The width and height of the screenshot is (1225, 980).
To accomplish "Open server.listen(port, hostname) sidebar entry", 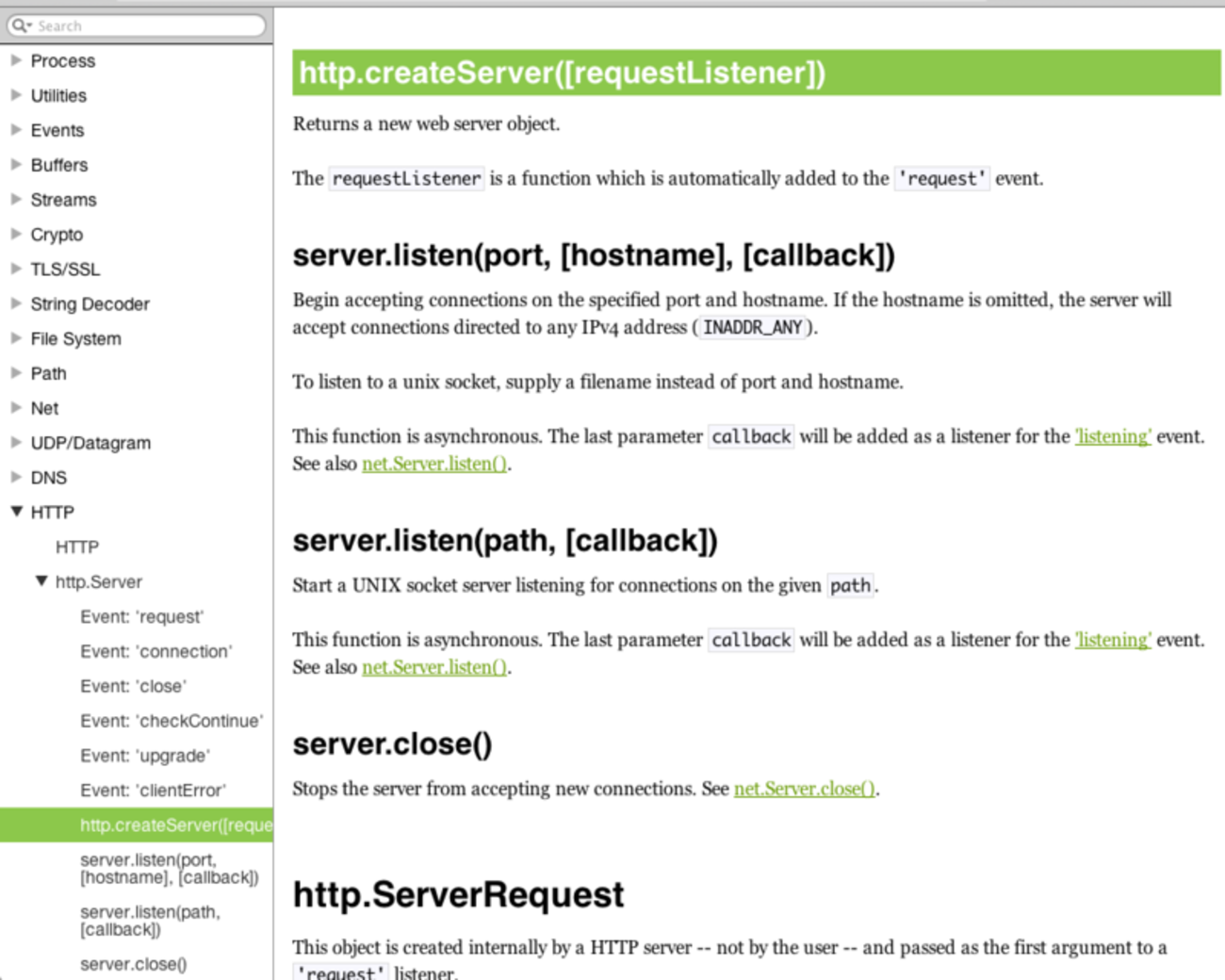I will 169,869.
